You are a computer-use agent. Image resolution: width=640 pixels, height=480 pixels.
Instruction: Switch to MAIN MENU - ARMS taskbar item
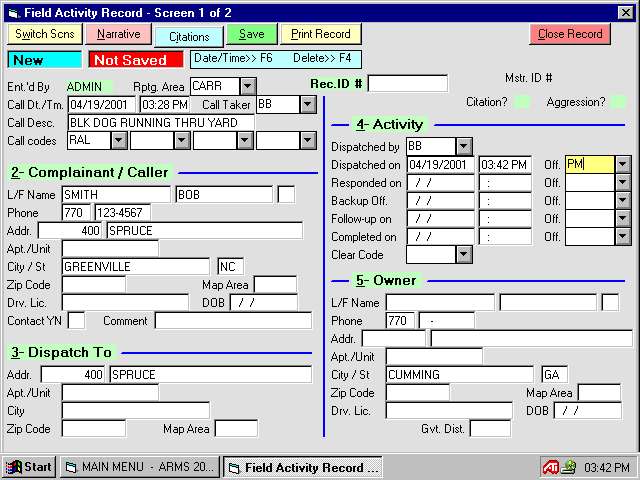coord(140,467)
